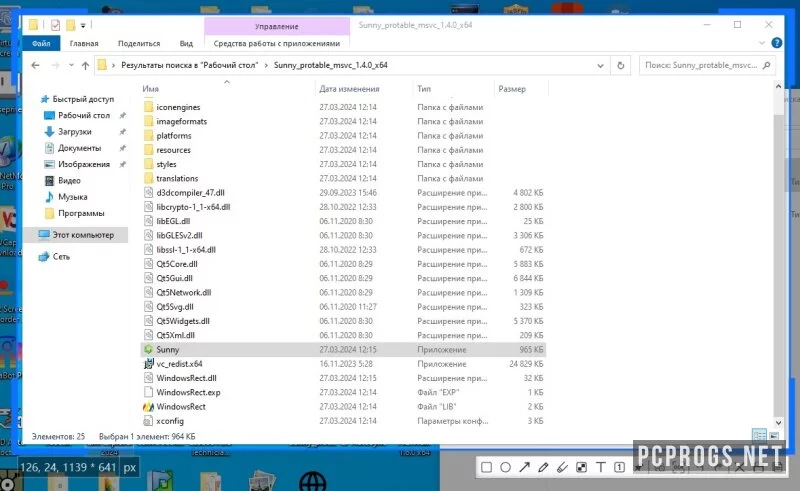
Task: Open Explorer help question mark icon
Action: tap(777, 43)
